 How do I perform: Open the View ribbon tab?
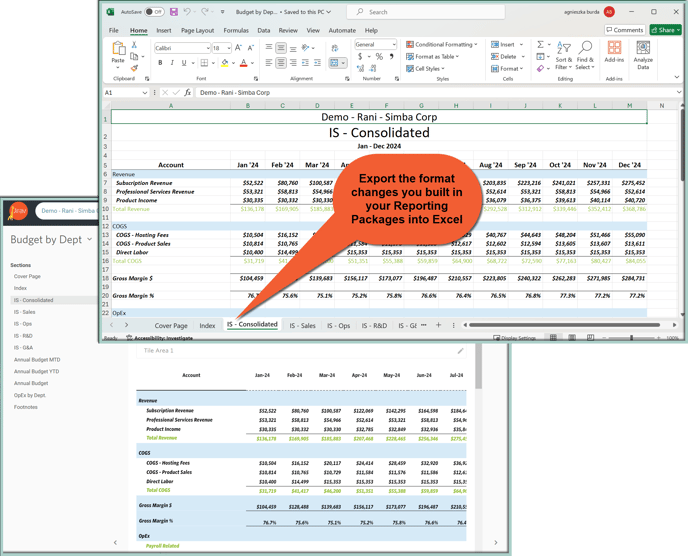click(313, 30)
